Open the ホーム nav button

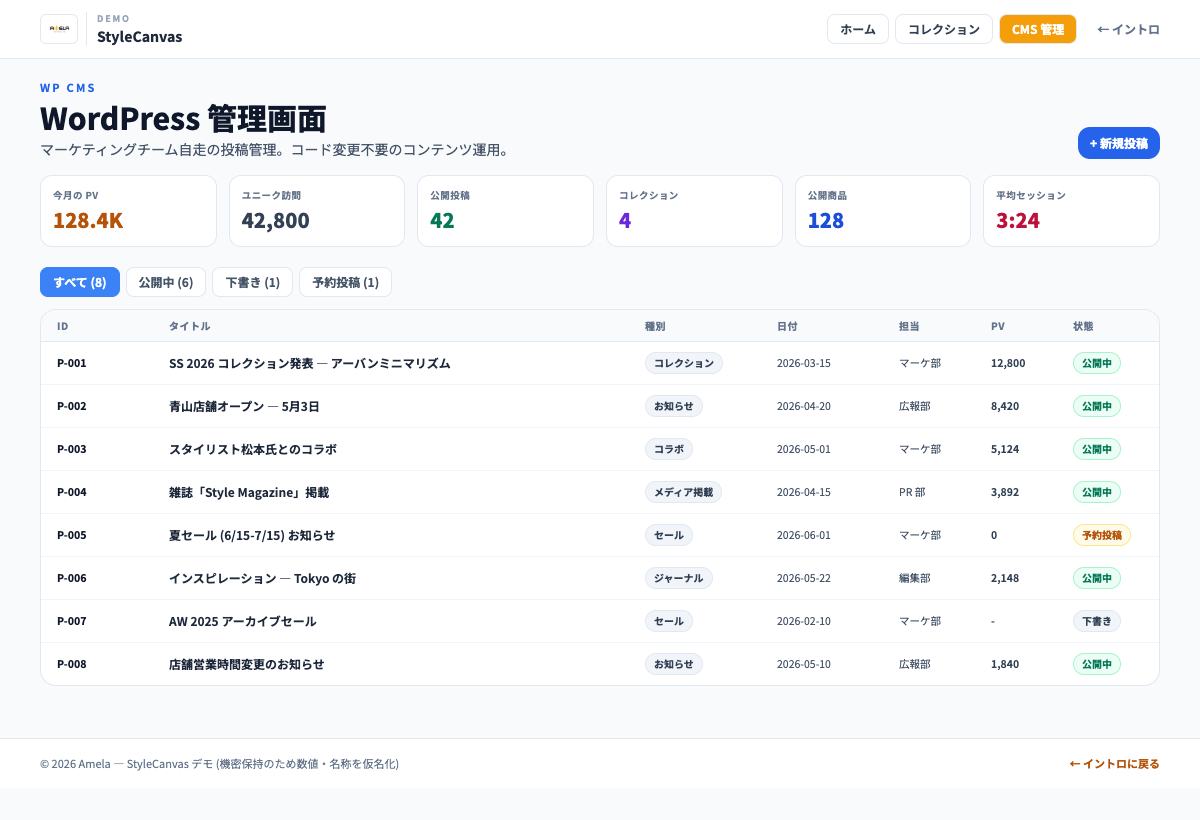pyautogui.click(x=858, y=29)
